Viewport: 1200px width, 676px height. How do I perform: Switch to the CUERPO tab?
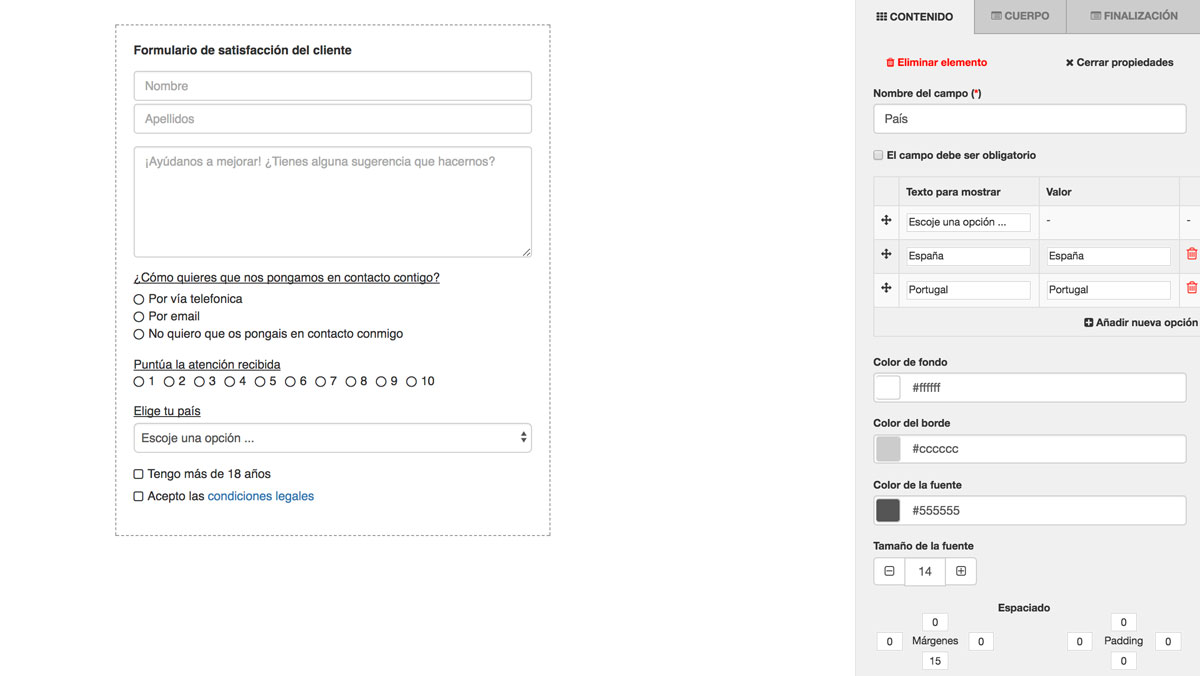1019,16
